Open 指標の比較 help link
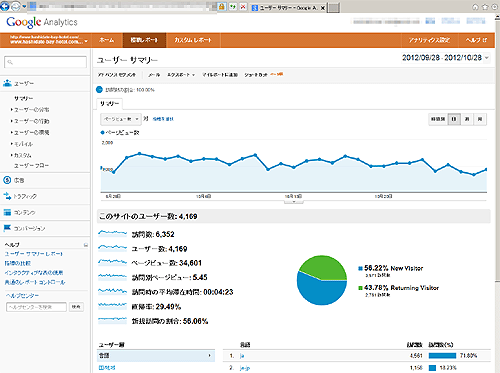This screenshot has height=373, width=500. (x=18, y=263)
